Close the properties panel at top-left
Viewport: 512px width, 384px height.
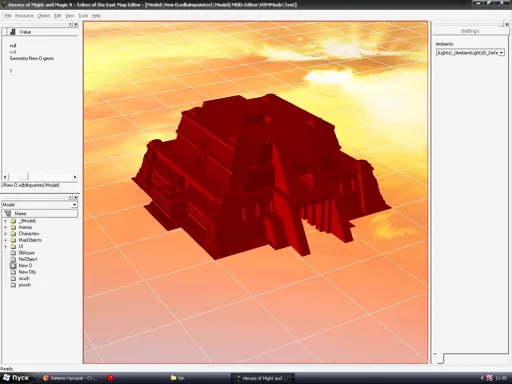(76, 24)
